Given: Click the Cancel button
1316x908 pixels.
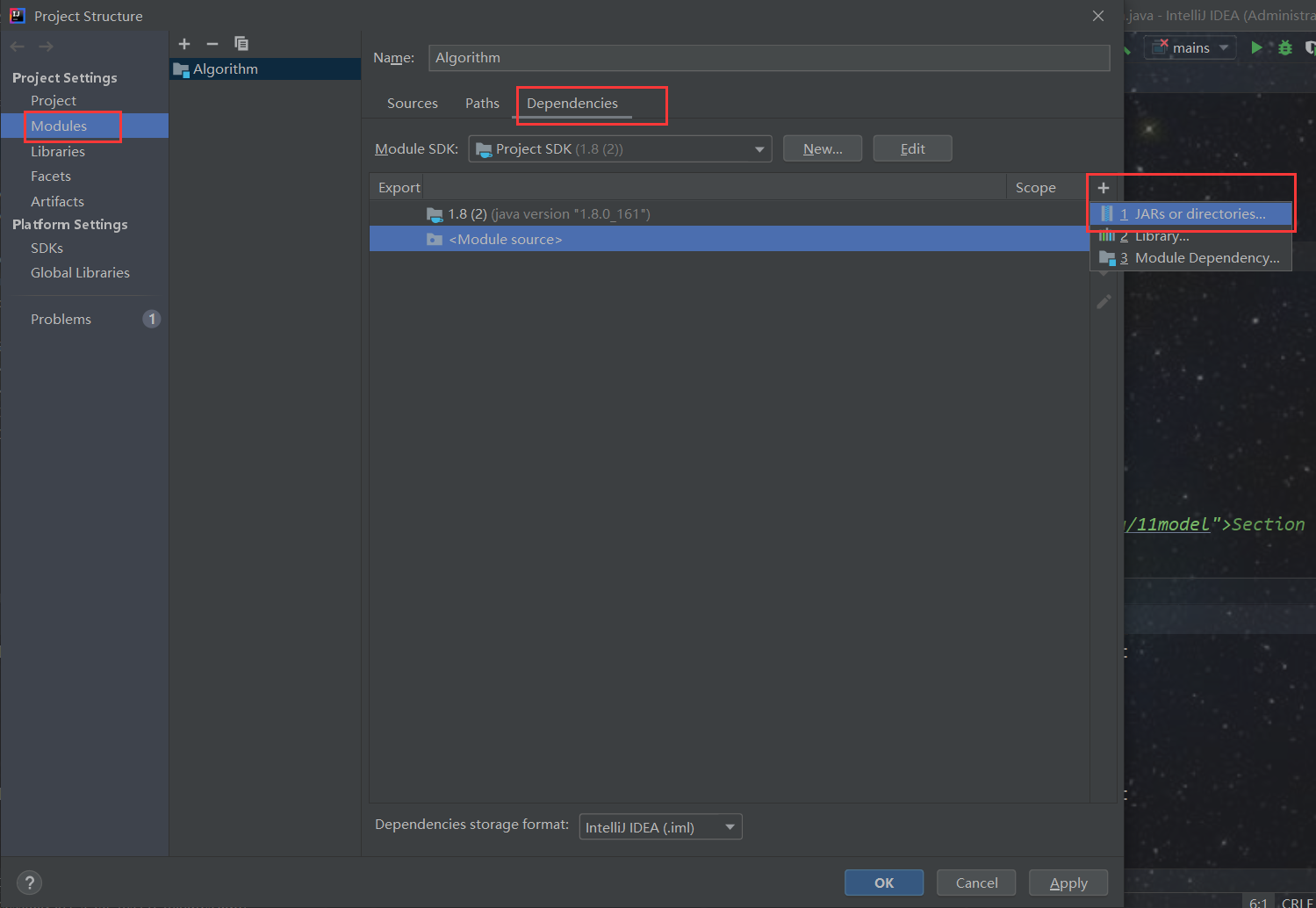Looking at the screenshot, I should point(976,883).
